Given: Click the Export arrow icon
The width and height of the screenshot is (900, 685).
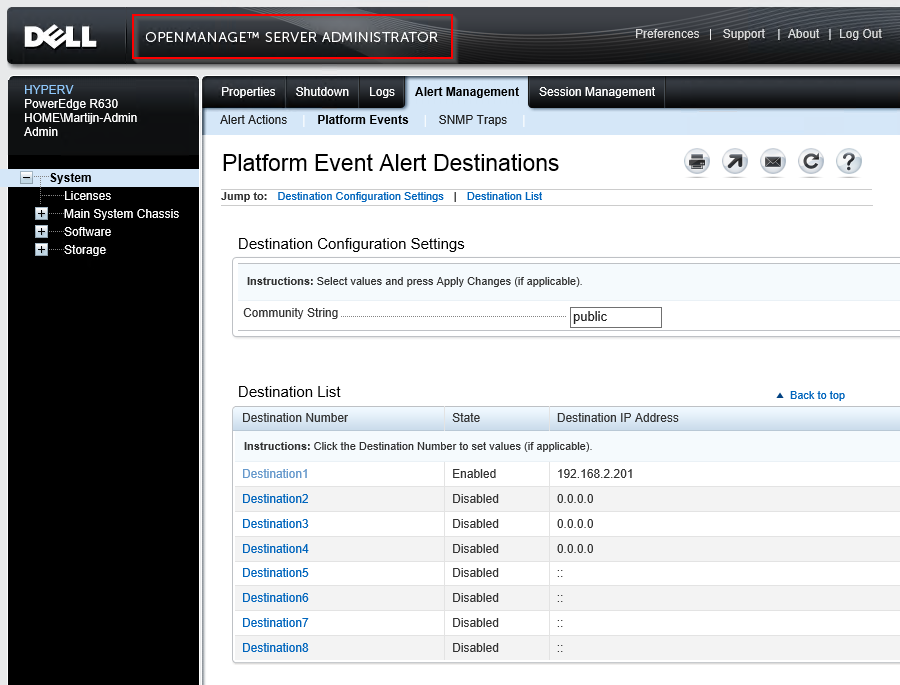Looking at the screenshot, I should (x=735, y=162).
